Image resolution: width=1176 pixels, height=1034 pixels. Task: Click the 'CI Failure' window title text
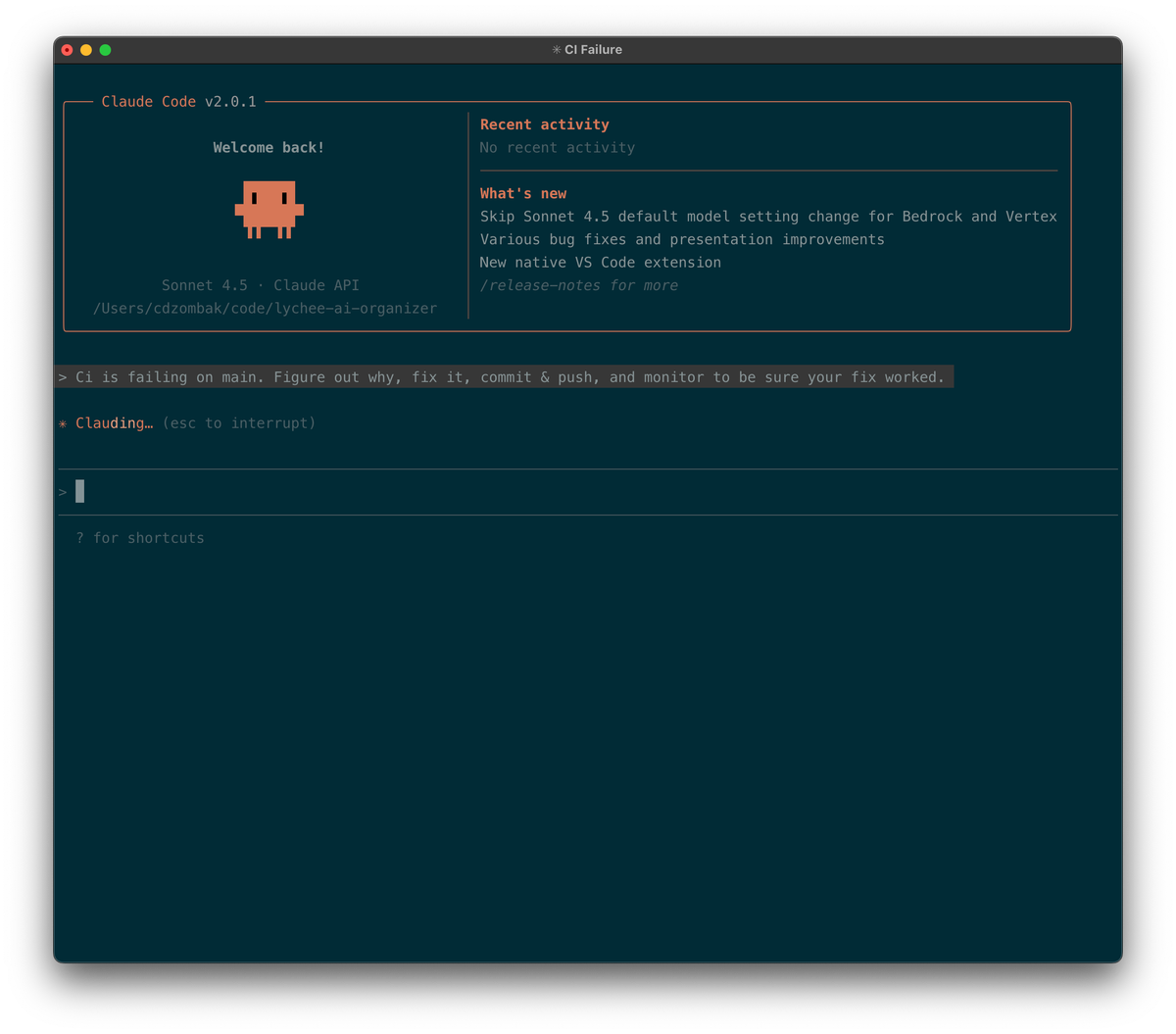pos(593,50)
